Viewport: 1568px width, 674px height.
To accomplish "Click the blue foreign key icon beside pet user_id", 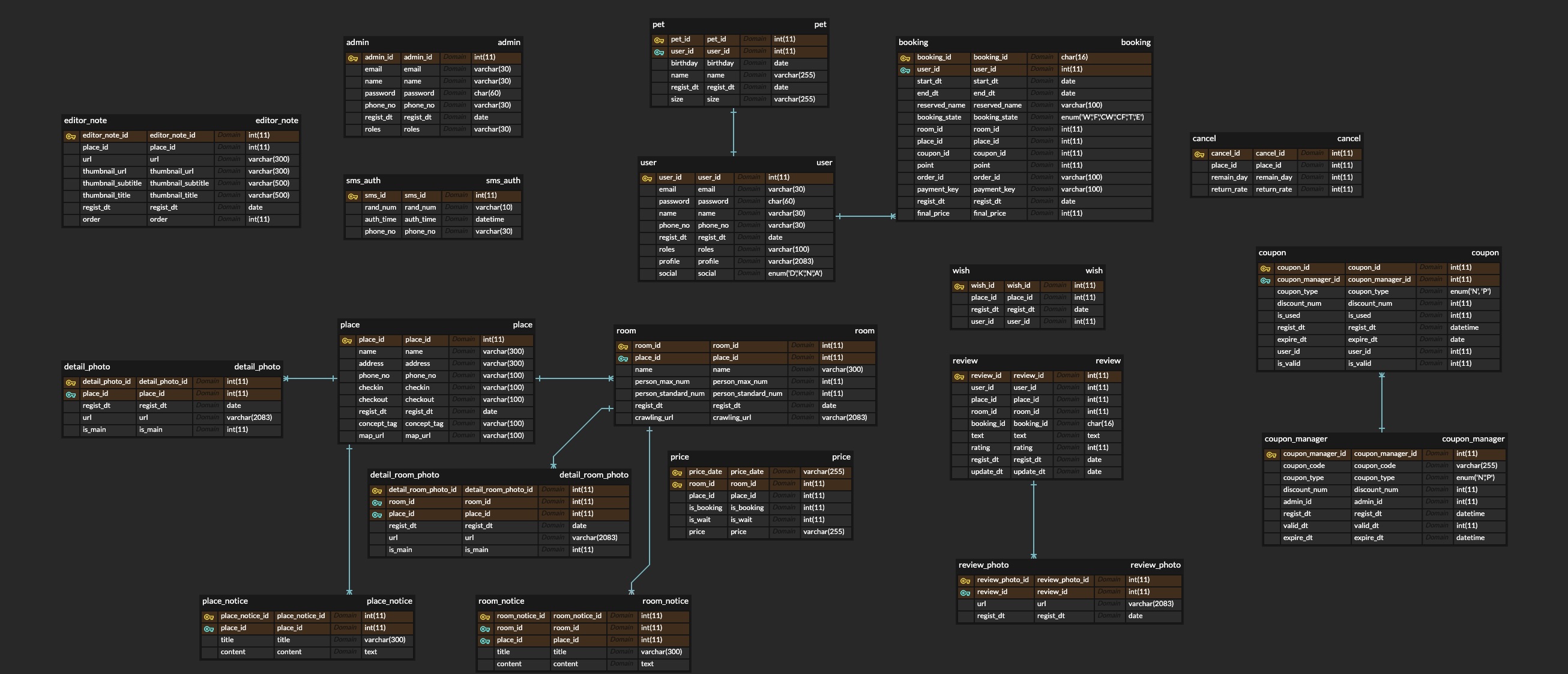I will [659, 52].
